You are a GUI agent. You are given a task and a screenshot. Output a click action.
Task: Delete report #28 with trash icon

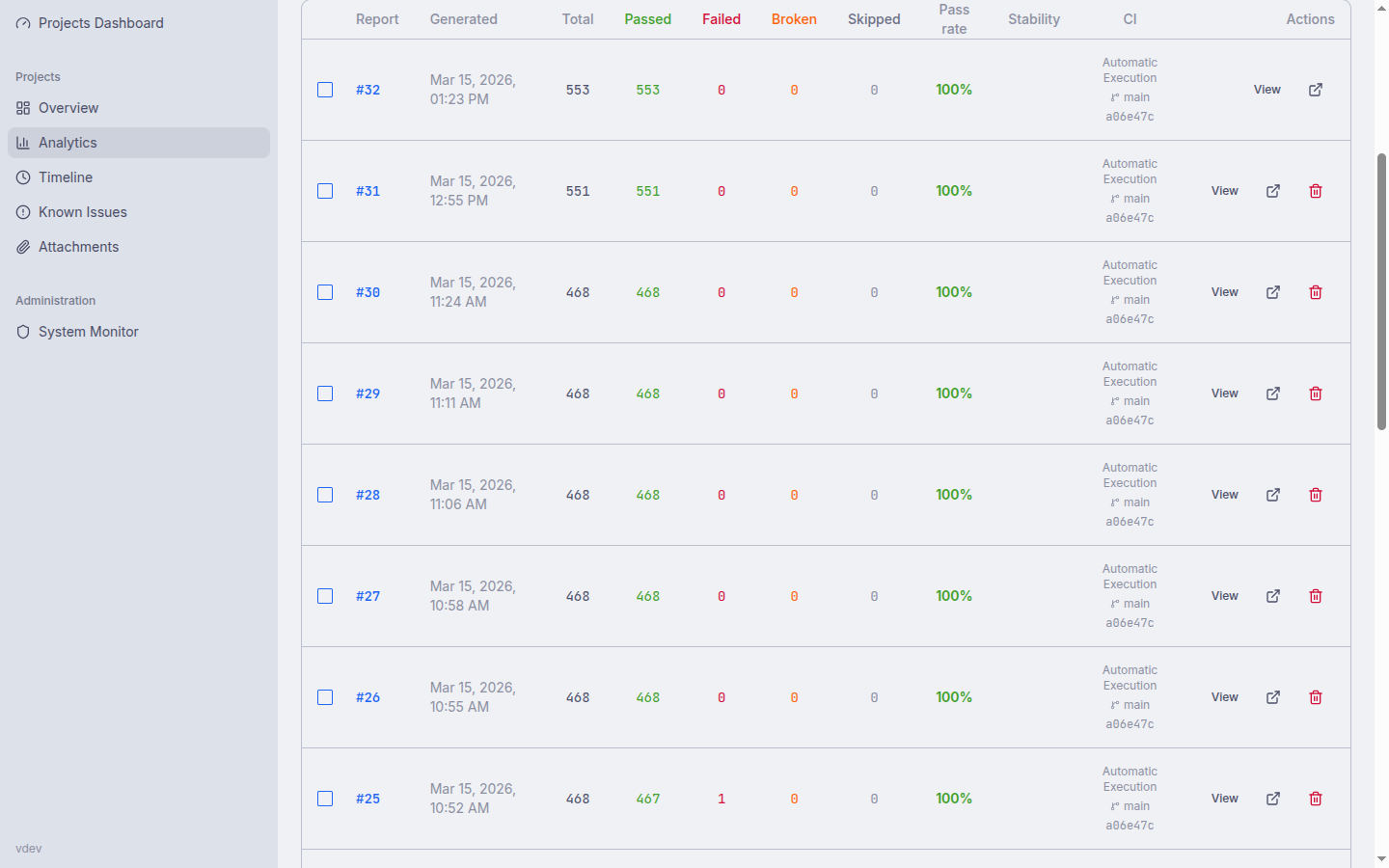(x=1316, y=495)
